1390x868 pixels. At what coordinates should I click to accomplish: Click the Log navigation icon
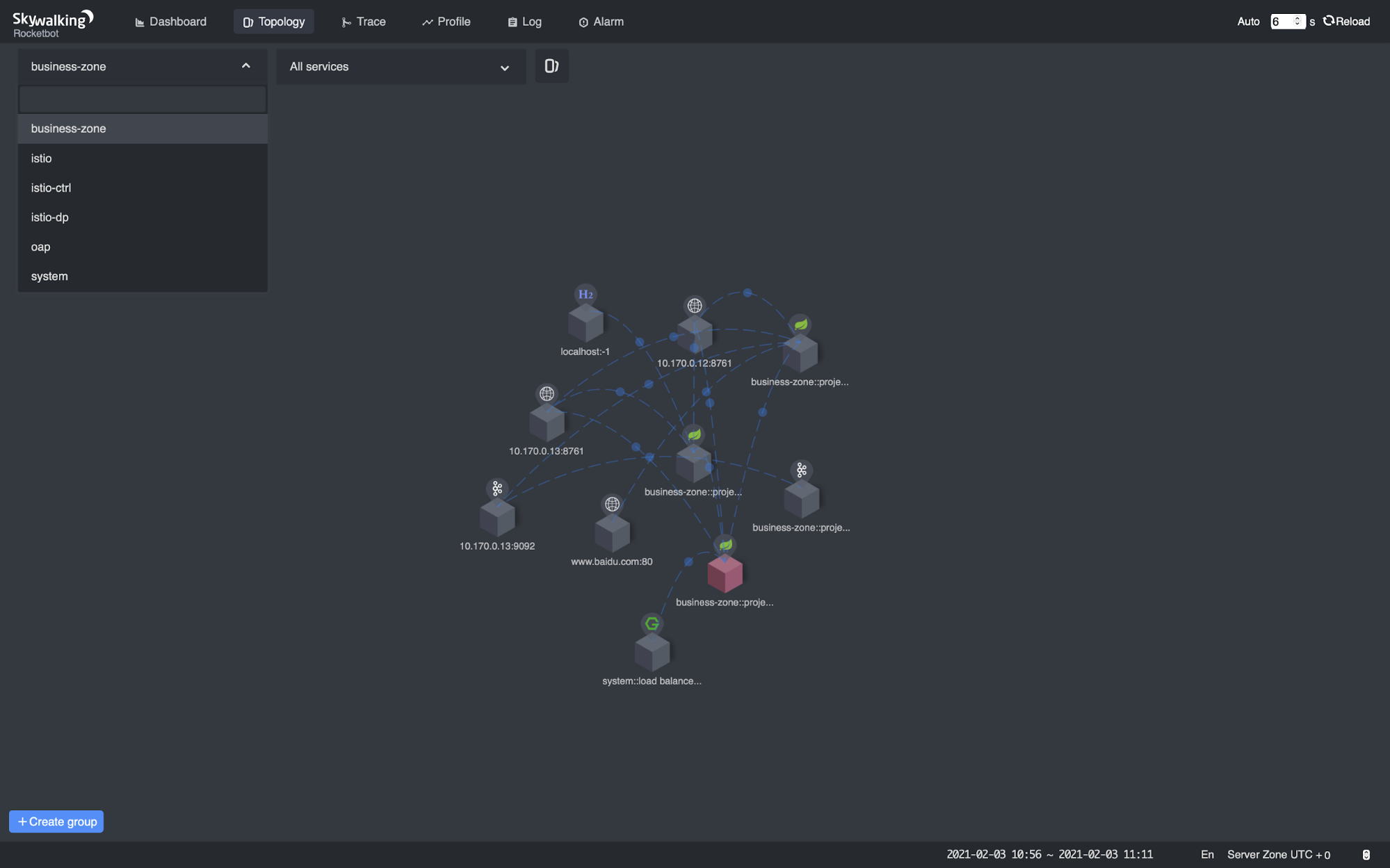(x=512, y=20)
